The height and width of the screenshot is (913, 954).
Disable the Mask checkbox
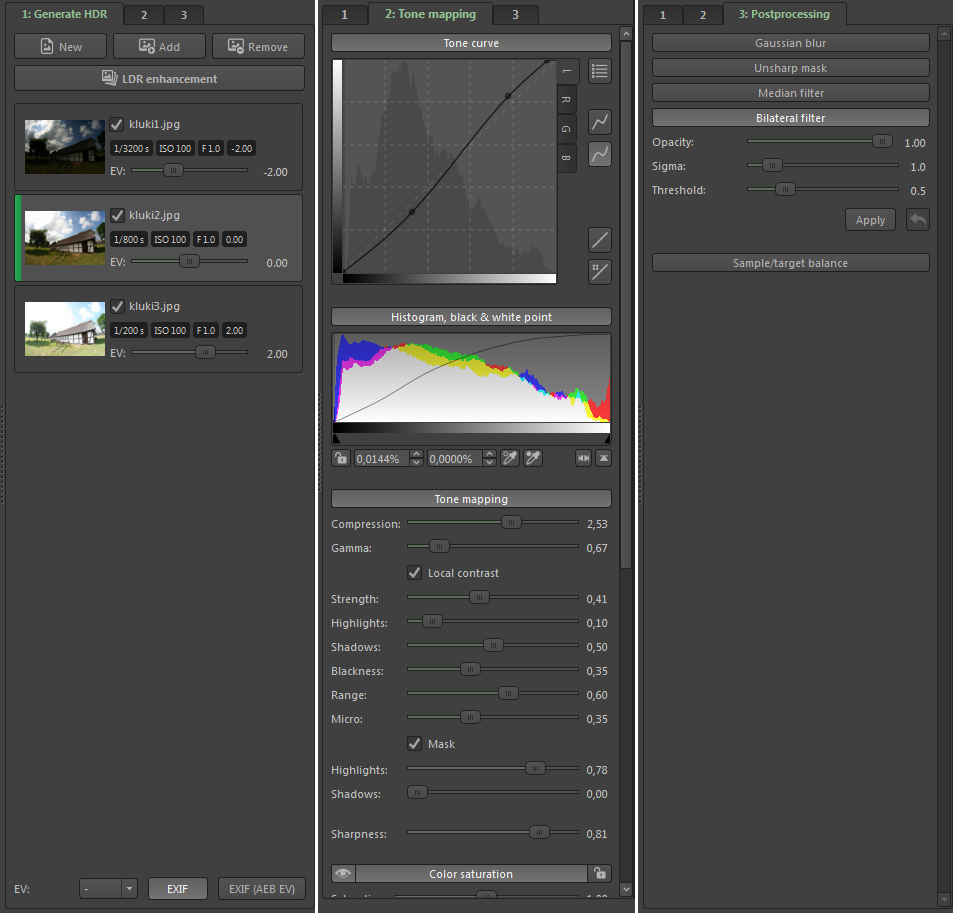(x=414, y=743)
